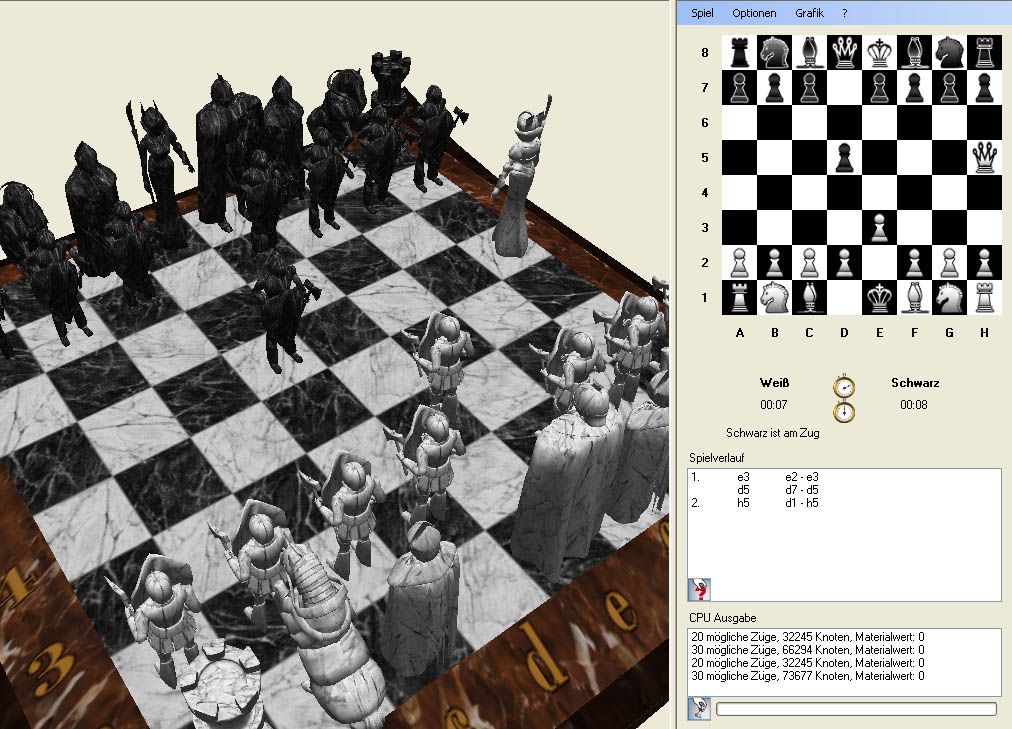Click white knight on b1 in 2D board
This screenshot has height=729, width=1012.
[774, 297]
